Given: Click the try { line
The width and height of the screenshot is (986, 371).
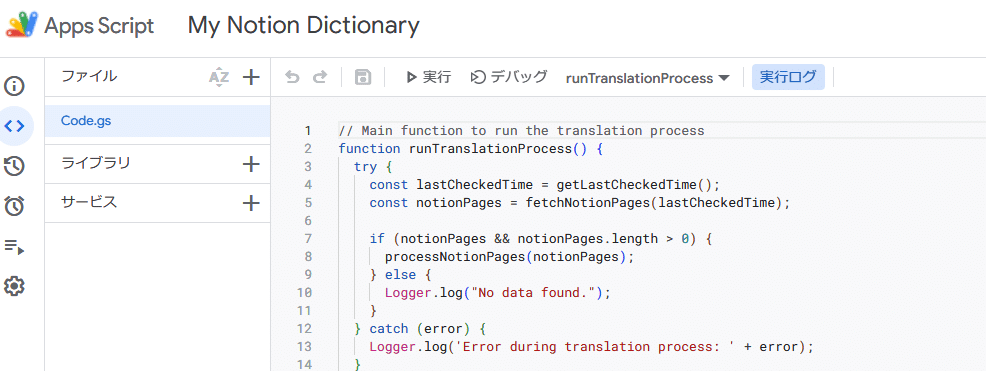Looking at the screenshot, I should [373, 167].
